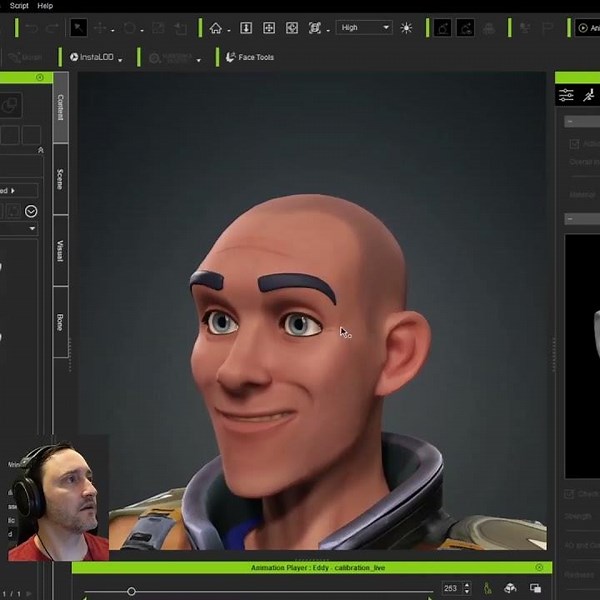Click the Undo arrow in toolbar
Image resolution: width=600 pixels, height=600 pixels.
tap(31, 28)
